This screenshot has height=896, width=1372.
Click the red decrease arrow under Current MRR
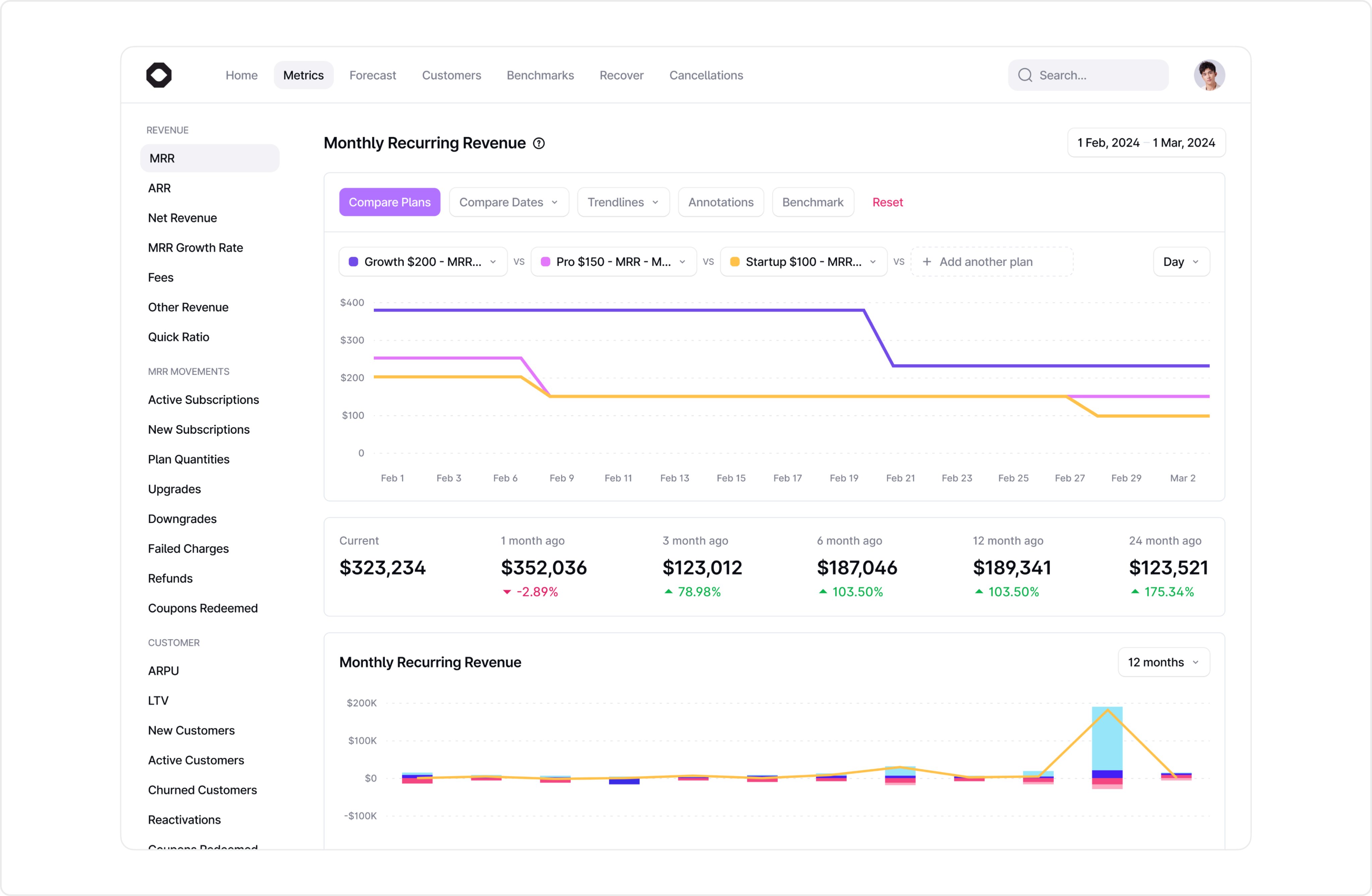click(x=507, y=591)
